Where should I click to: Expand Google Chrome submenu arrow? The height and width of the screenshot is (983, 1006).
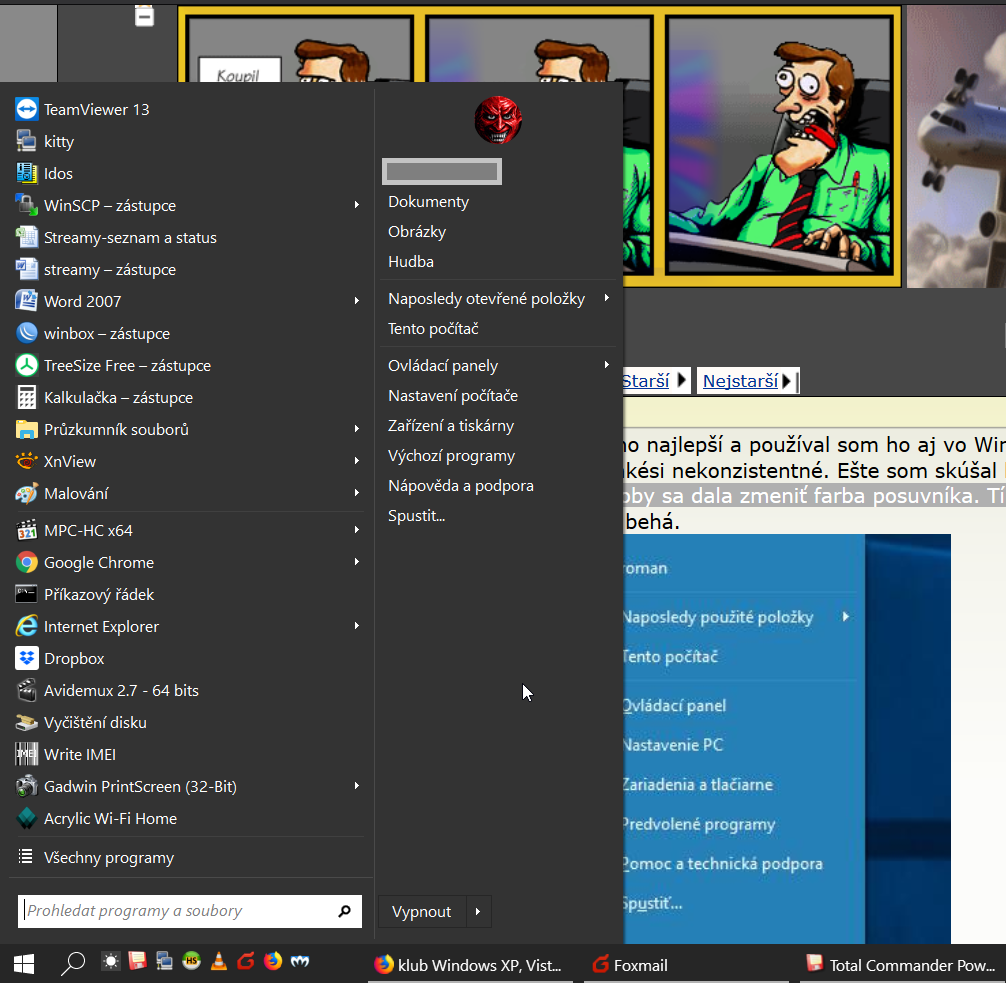(357, 562)
